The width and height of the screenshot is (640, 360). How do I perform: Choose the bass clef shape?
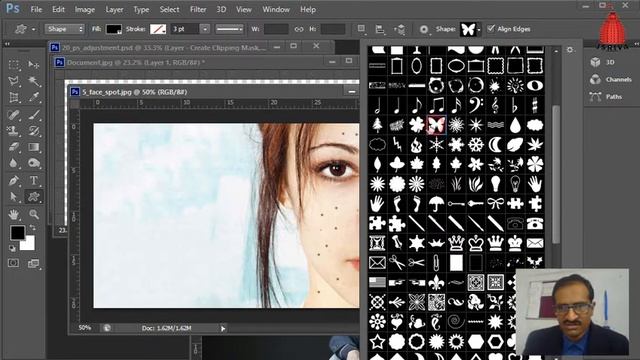pyautogui.click(x=476, y=105)
